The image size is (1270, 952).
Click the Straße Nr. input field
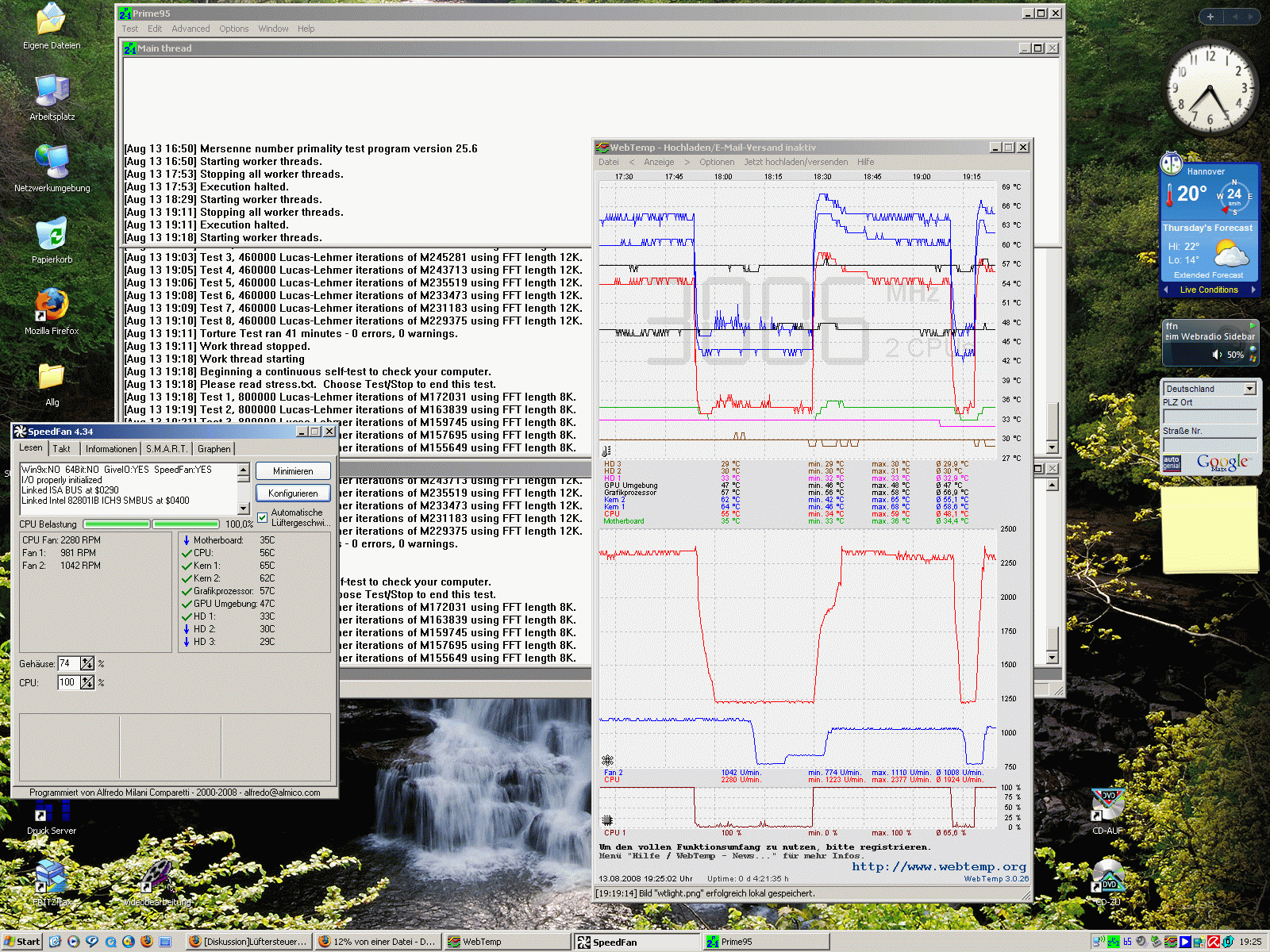coord(1210,444)
